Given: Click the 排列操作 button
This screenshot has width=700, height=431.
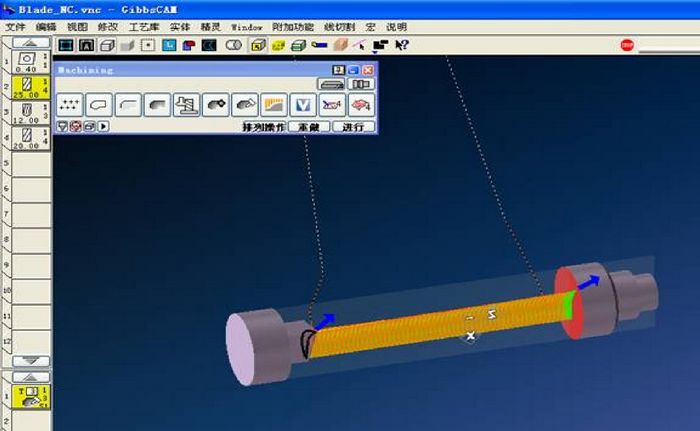Looking at the screenshot, I should pyautogui.click(x=264, y=127).
